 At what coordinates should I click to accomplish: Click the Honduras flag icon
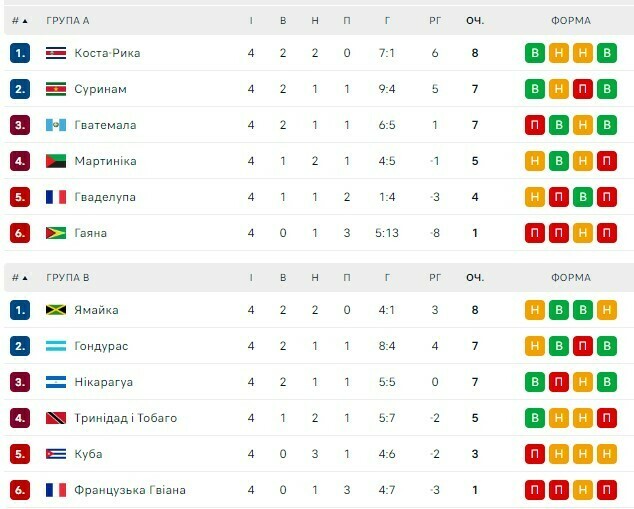tap(56, 346)
